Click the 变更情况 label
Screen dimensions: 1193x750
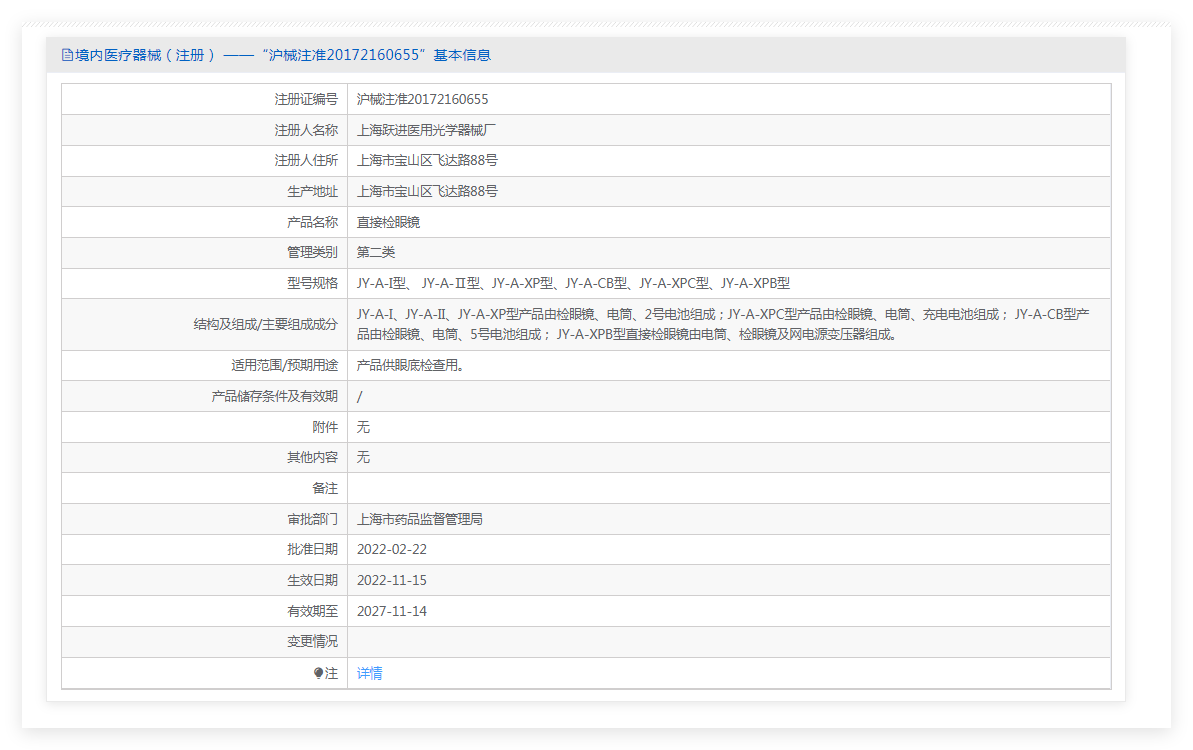point(312,642)
